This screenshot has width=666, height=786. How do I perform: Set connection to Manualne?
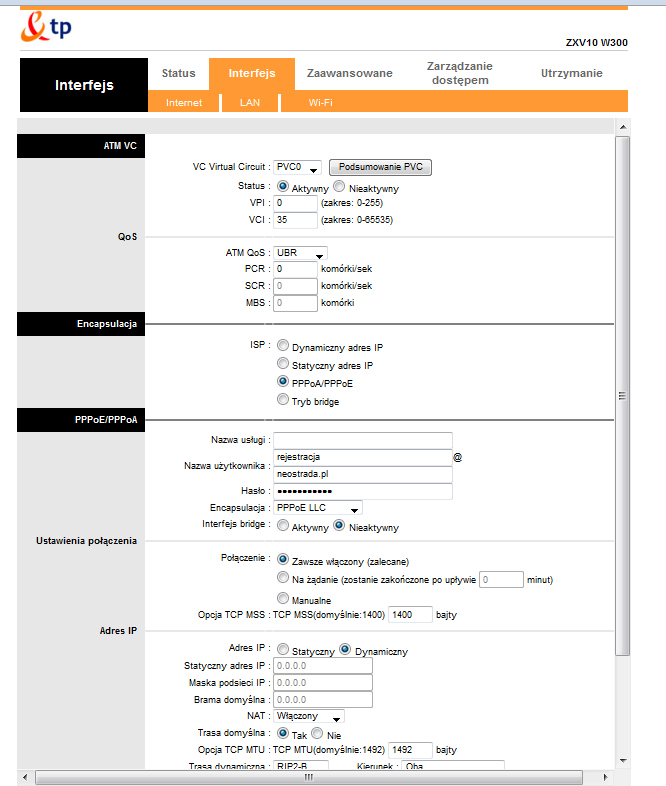283,598
